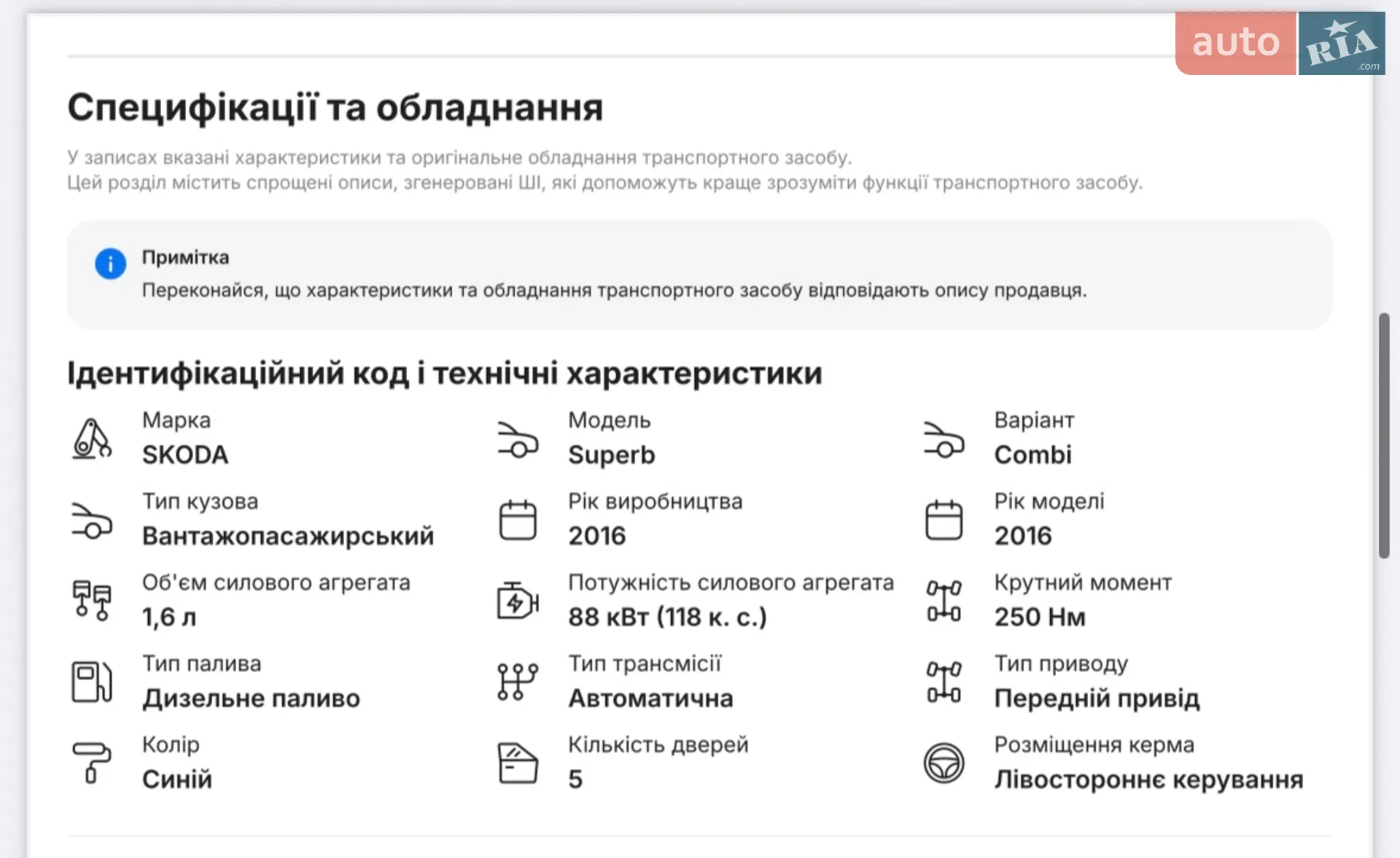Click the Рік виробництва label
This screenshot has width=1400, height=858.
[656, 502]
